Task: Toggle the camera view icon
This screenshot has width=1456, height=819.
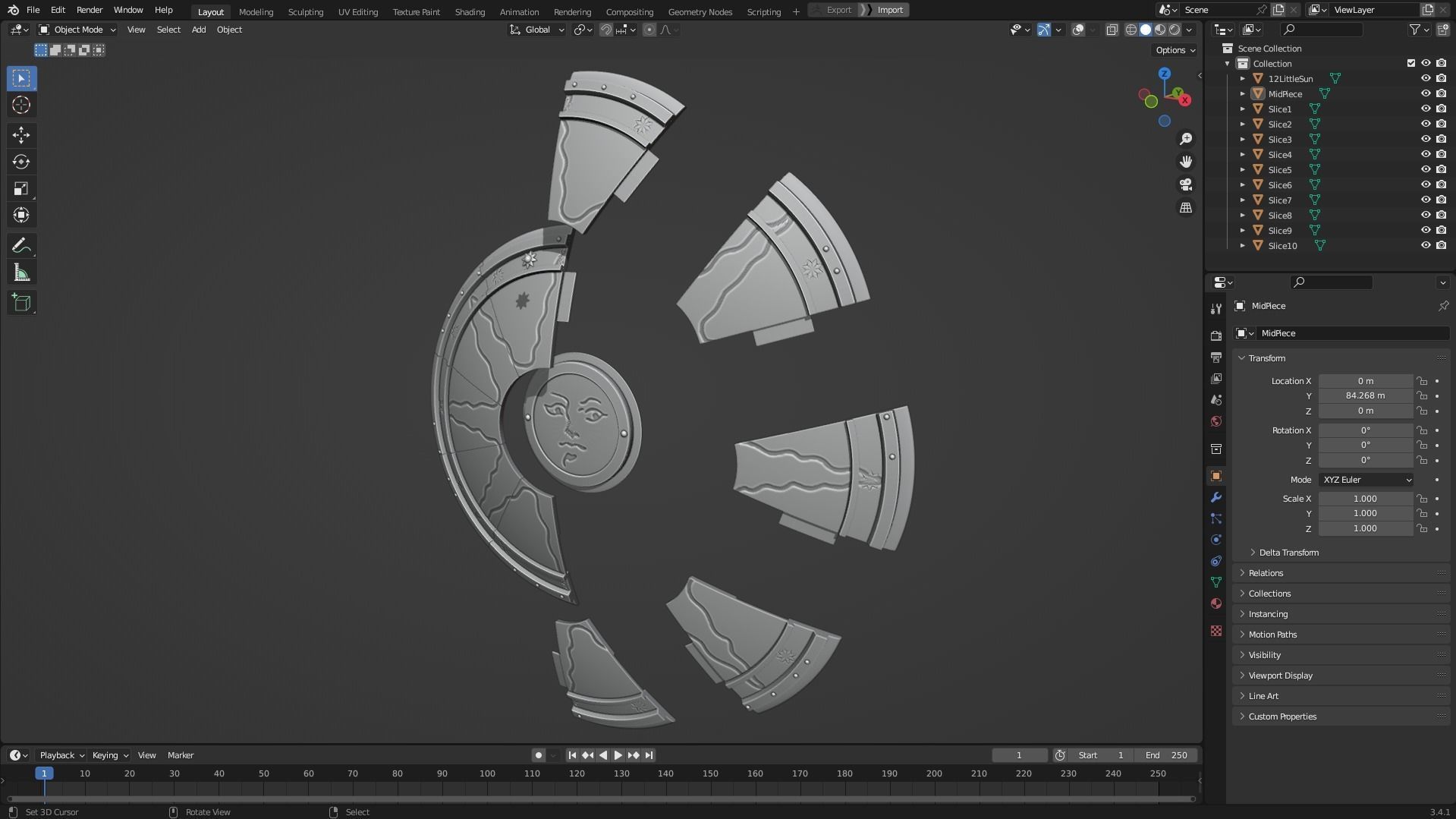Action: coord(1186,184)
